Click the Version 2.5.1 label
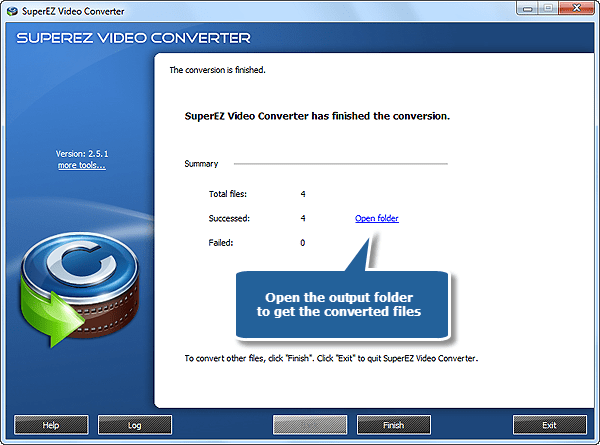This screenshot has width=600, height=445. pos(81,154)
